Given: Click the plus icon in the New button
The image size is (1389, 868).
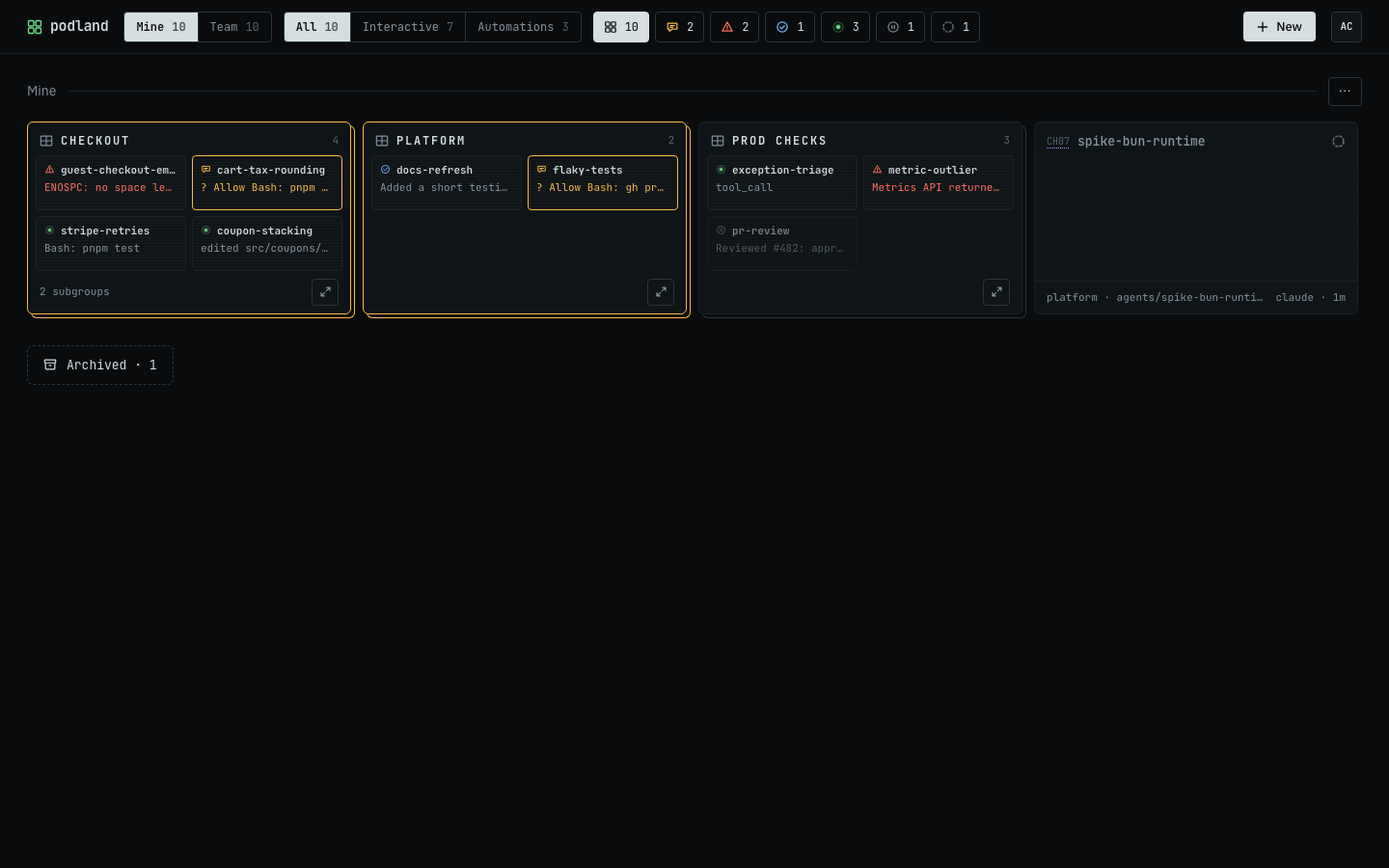Looking at the screenshot, I should (1263, 27).
